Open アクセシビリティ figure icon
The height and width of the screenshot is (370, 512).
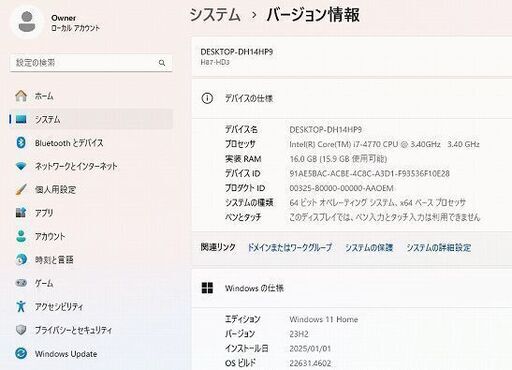pos(21,306)
